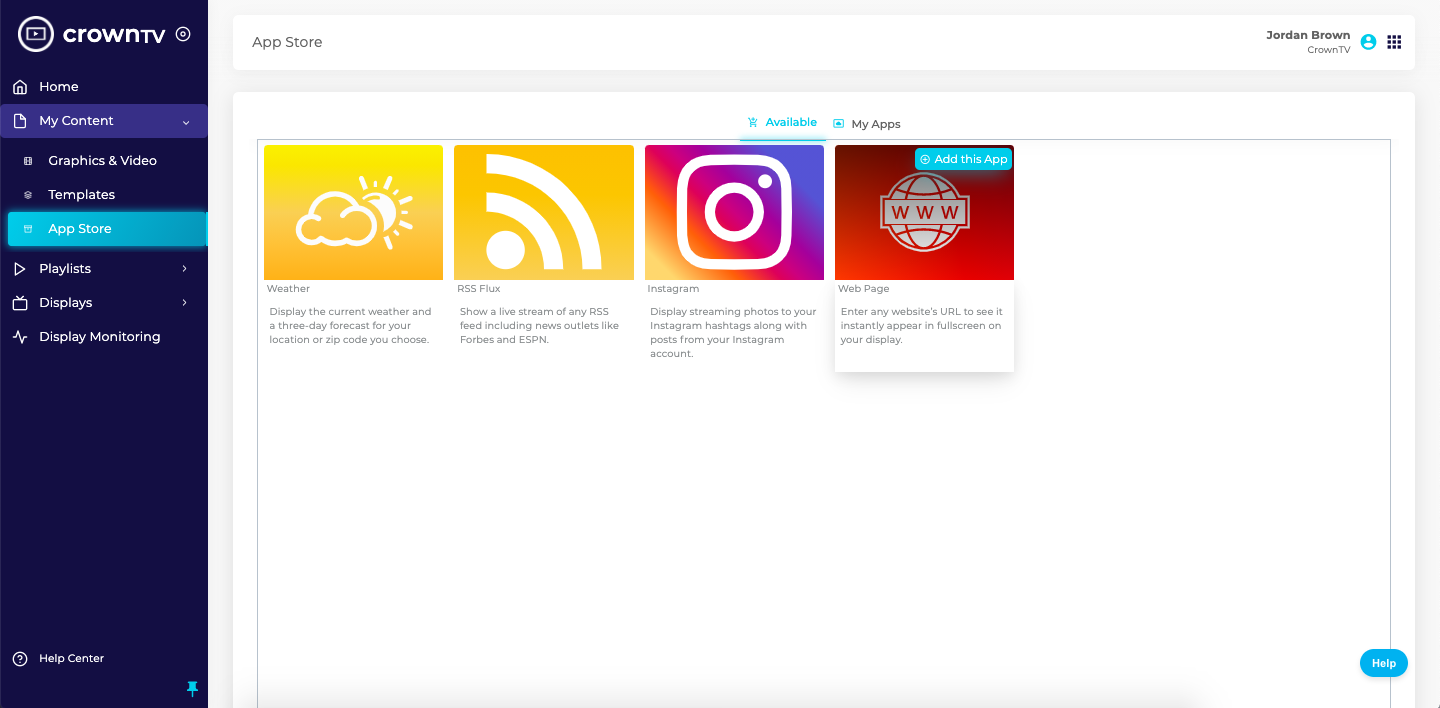Screen dimensions: 1440x708
Task: Click the App Store sidebar icon
Action: pos(28,229)
